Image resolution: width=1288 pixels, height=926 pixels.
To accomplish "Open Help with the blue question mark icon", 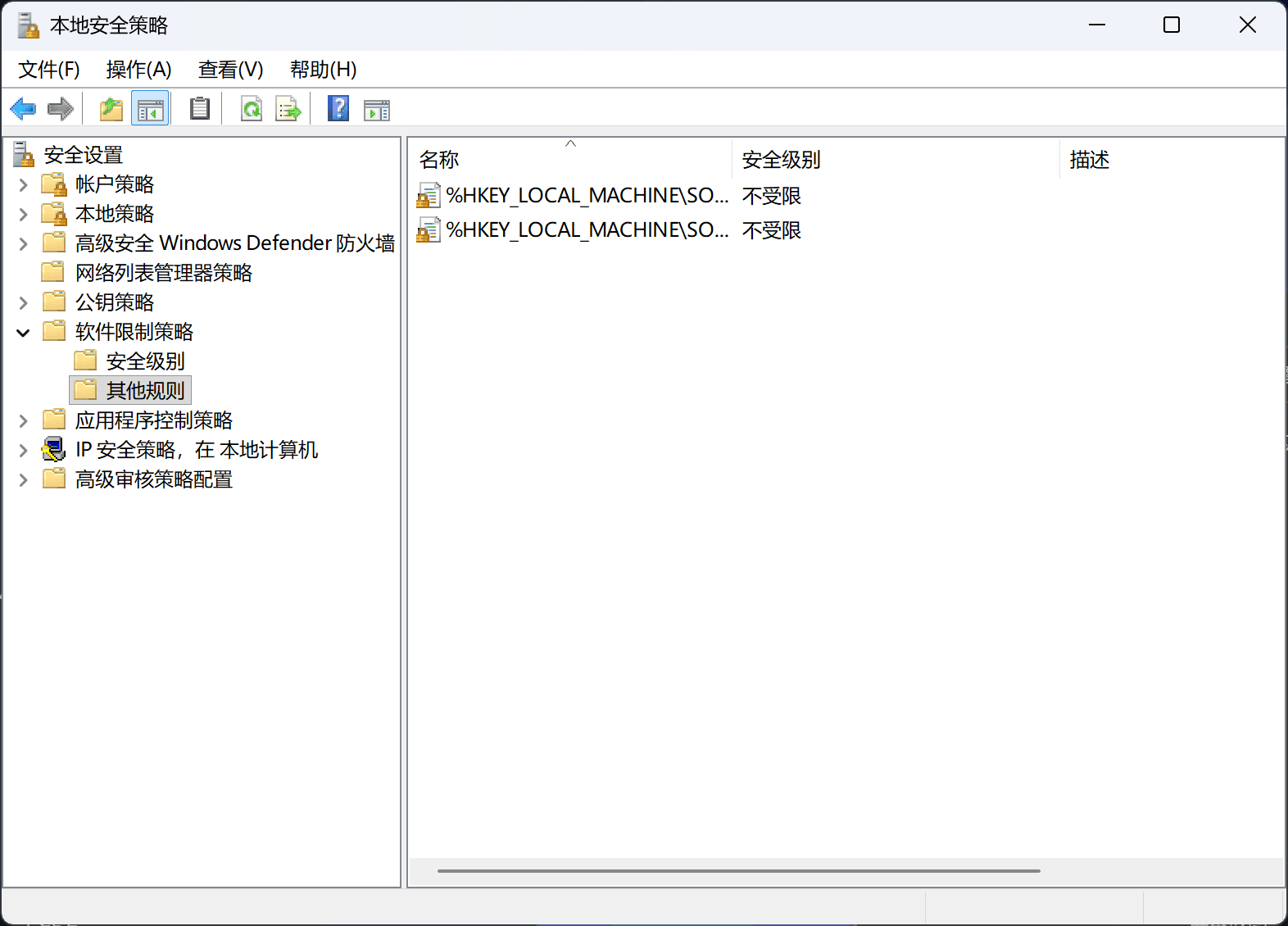I will point(338,109).
